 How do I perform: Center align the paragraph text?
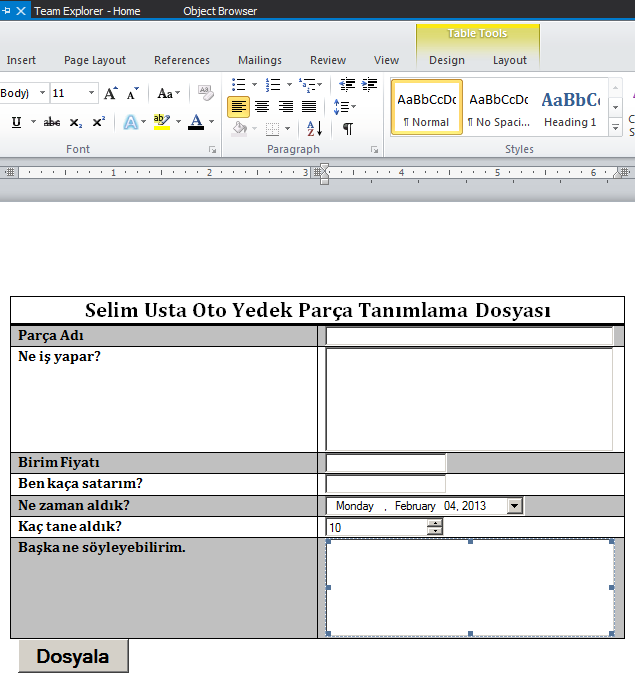(x=262, y=106)
